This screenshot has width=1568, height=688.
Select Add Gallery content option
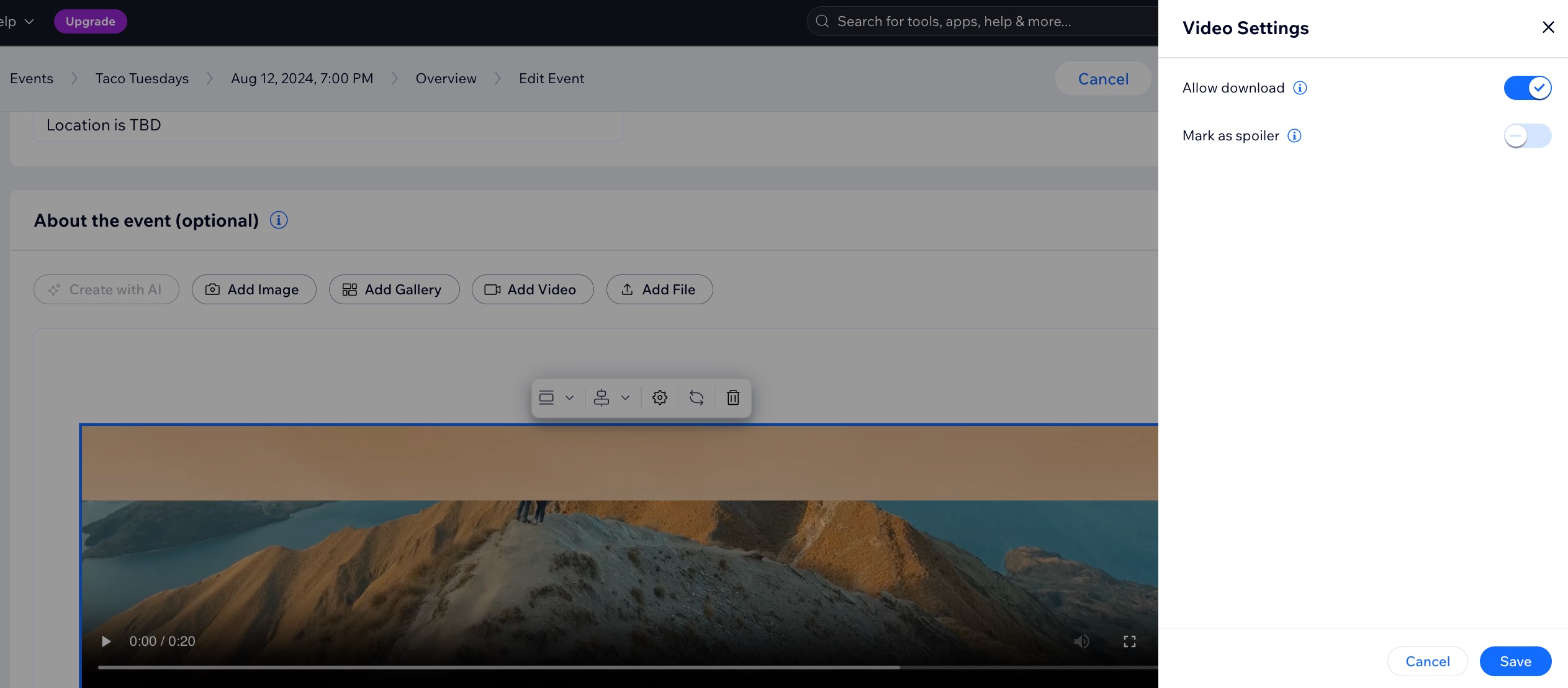[393, 289]
